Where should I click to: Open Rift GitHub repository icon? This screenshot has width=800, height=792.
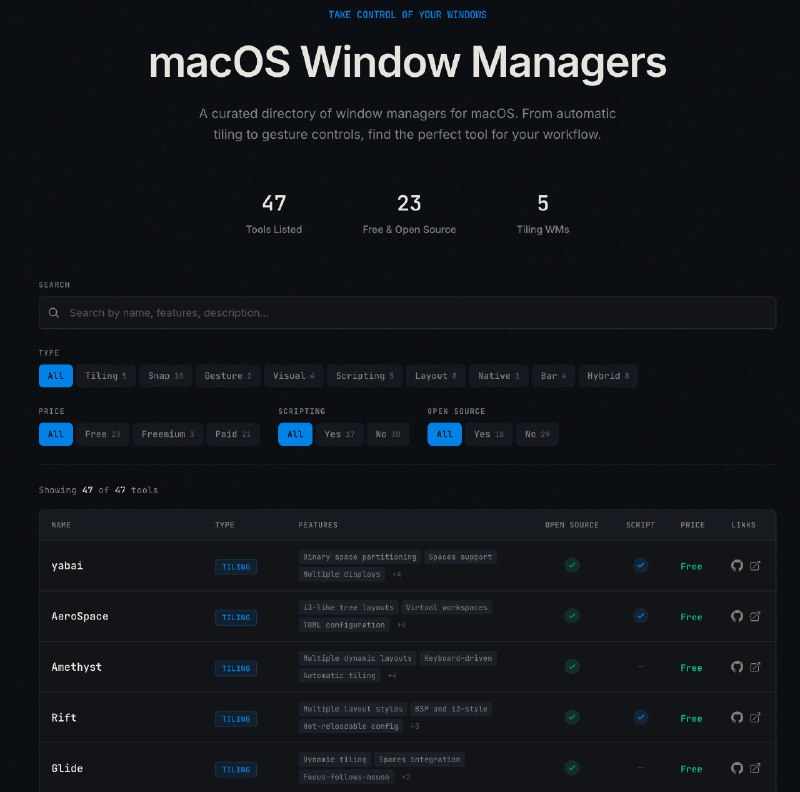(736, 717)
